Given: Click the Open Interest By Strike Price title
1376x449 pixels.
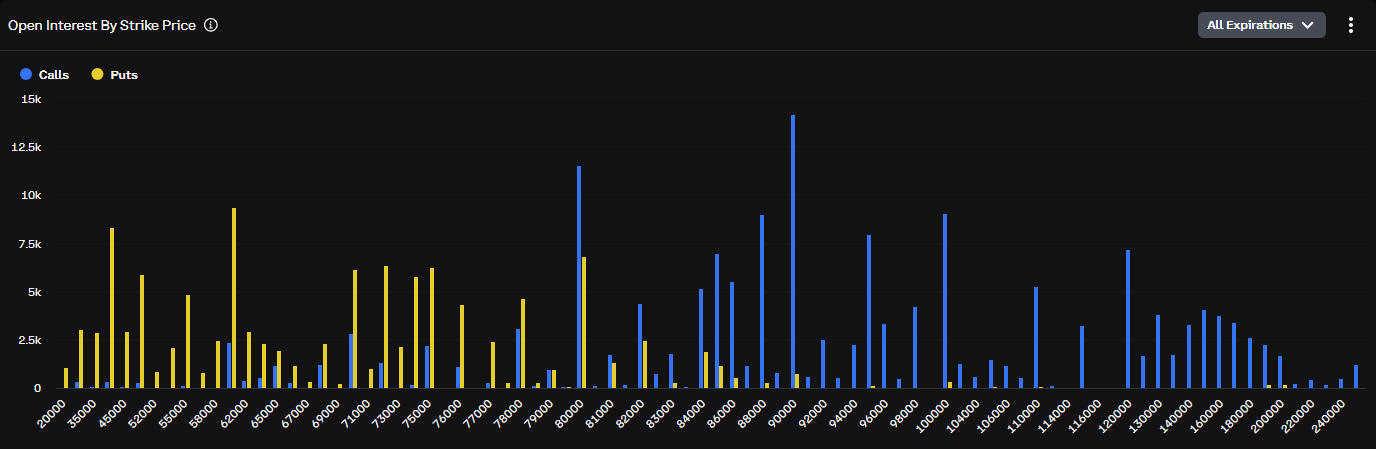Looking at the screenshot, I should click(102, 25).
